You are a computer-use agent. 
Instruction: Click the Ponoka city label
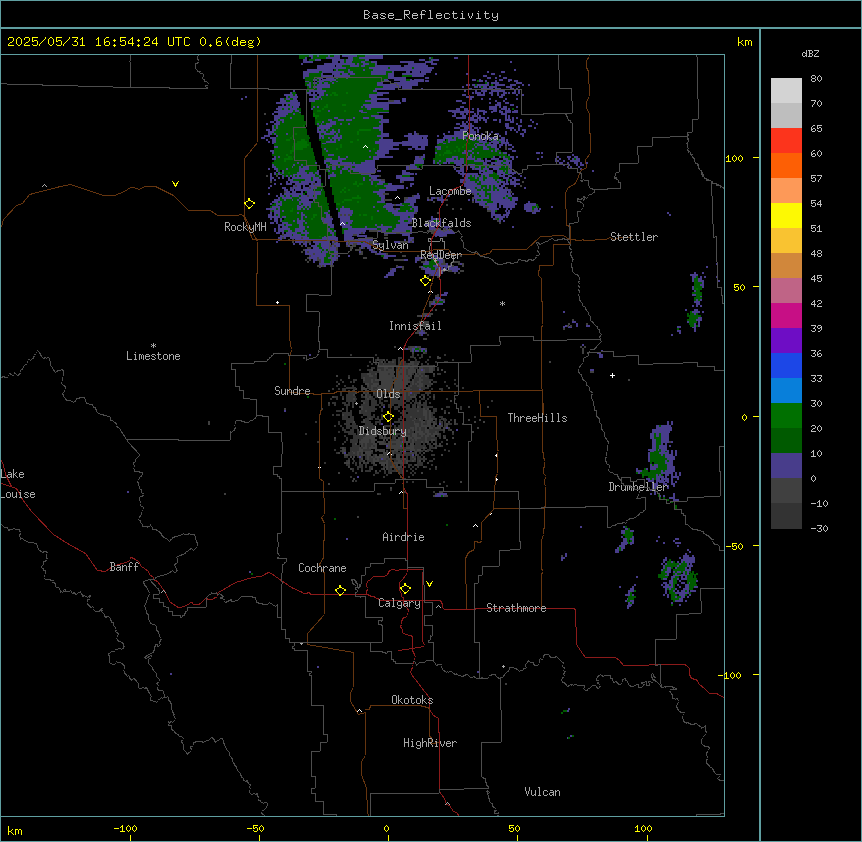(480, 136)
